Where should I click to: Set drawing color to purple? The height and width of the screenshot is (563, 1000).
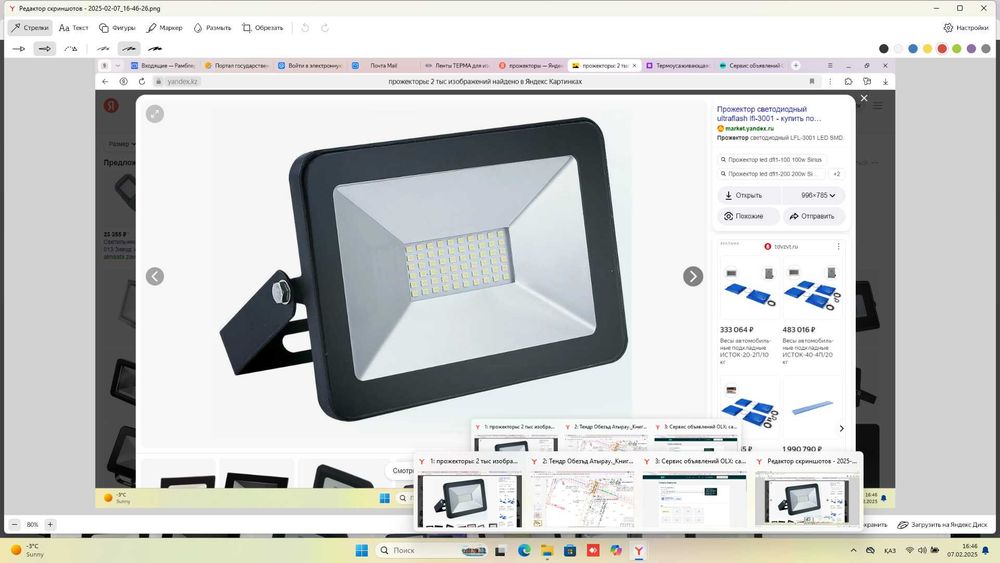point(971,48)
